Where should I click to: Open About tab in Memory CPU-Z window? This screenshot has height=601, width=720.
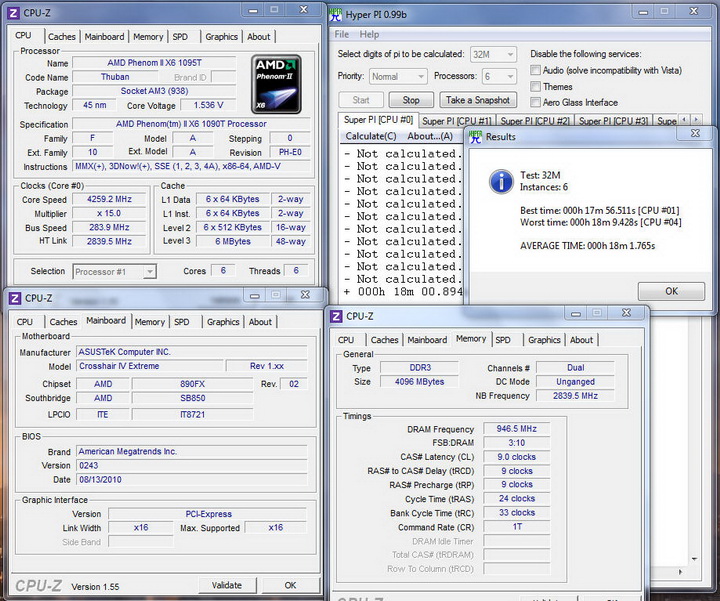click(x=581, y=340)
